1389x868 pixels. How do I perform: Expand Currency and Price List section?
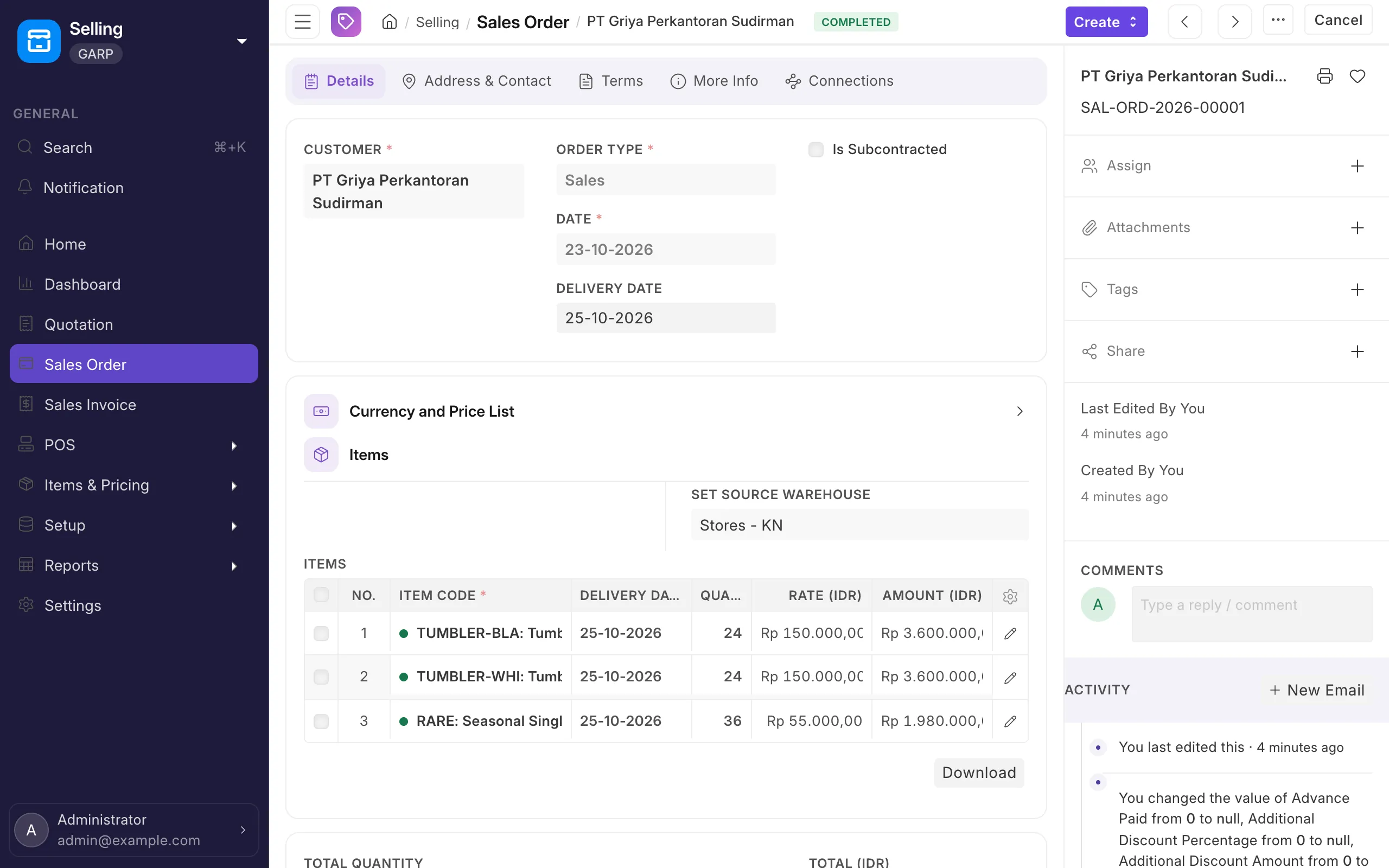666,411
